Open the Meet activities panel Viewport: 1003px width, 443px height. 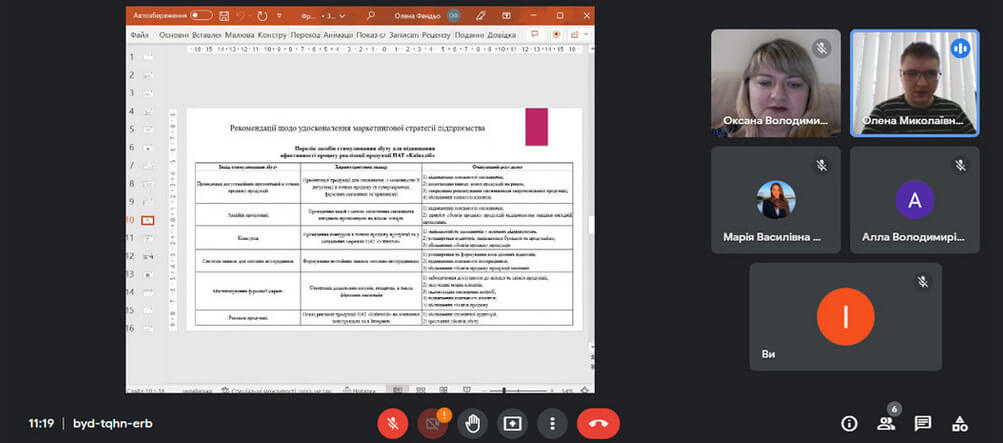click(x=960, y=423)
